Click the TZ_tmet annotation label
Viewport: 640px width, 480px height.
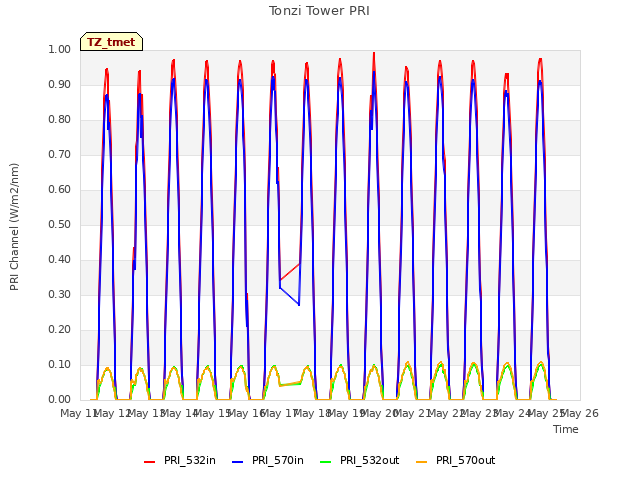[x=111, y=42]
